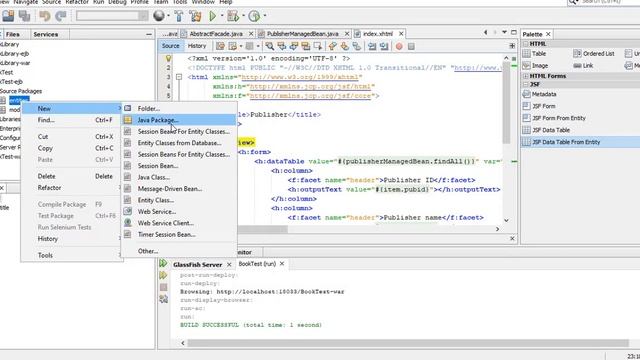Expand the HTML Forms palette category
Screen dimensions: 640x360
526,76
